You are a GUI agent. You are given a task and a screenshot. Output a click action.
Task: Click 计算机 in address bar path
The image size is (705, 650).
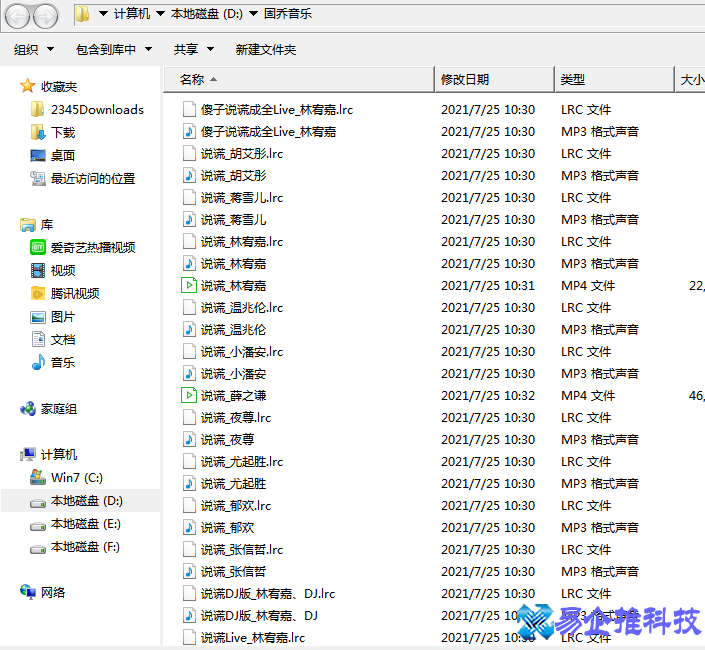tap(132, 14)
